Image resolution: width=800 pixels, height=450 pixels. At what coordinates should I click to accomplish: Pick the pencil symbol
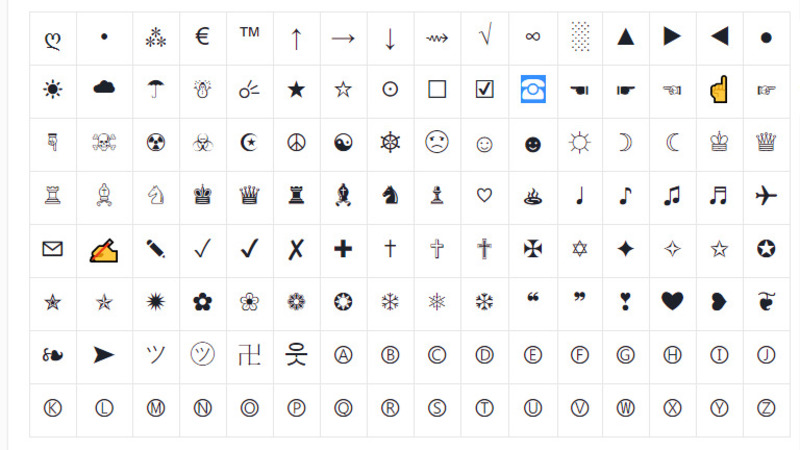click(156, 249)
